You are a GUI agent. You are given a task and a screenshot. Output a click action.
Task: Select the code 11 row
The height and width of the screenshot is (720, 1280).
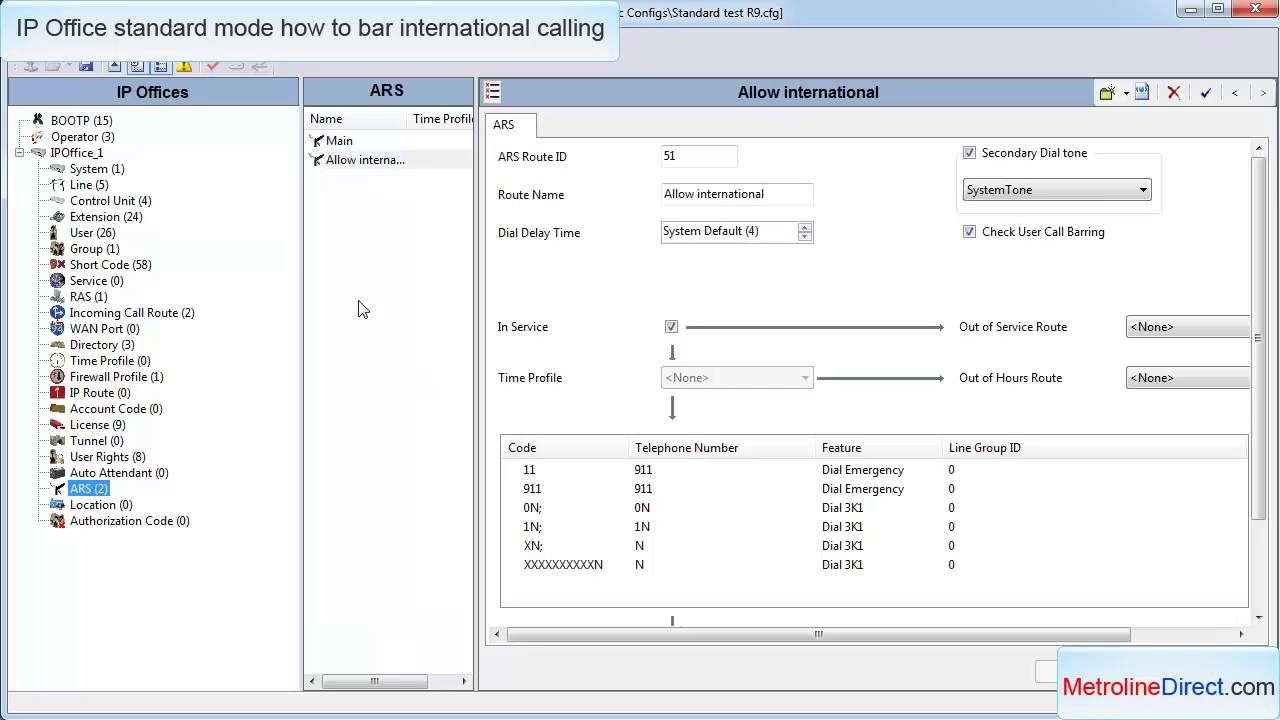[x=874, y=470]
